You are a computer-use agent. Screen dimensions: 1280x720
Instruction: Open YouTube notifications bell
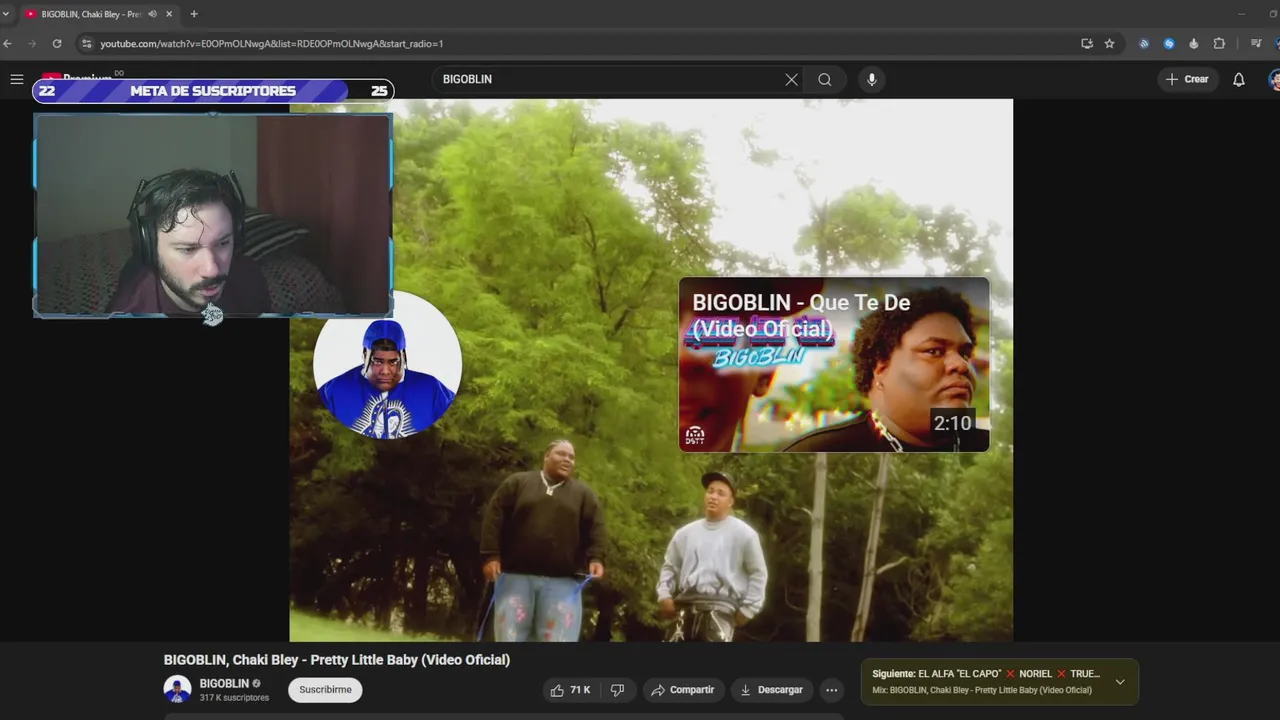[1239, 79]
